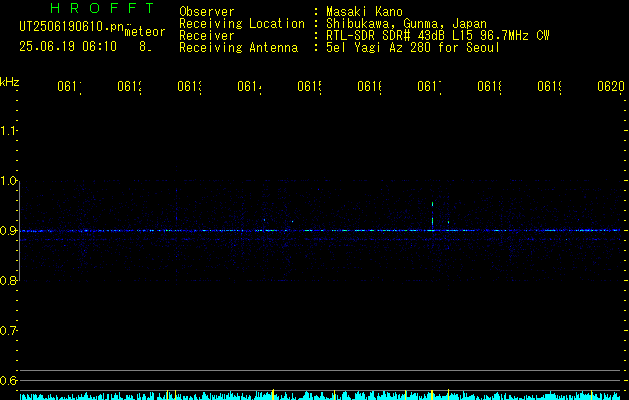Click the HROFFT title text
Viewport: 629px width, 400px height.
102,8
